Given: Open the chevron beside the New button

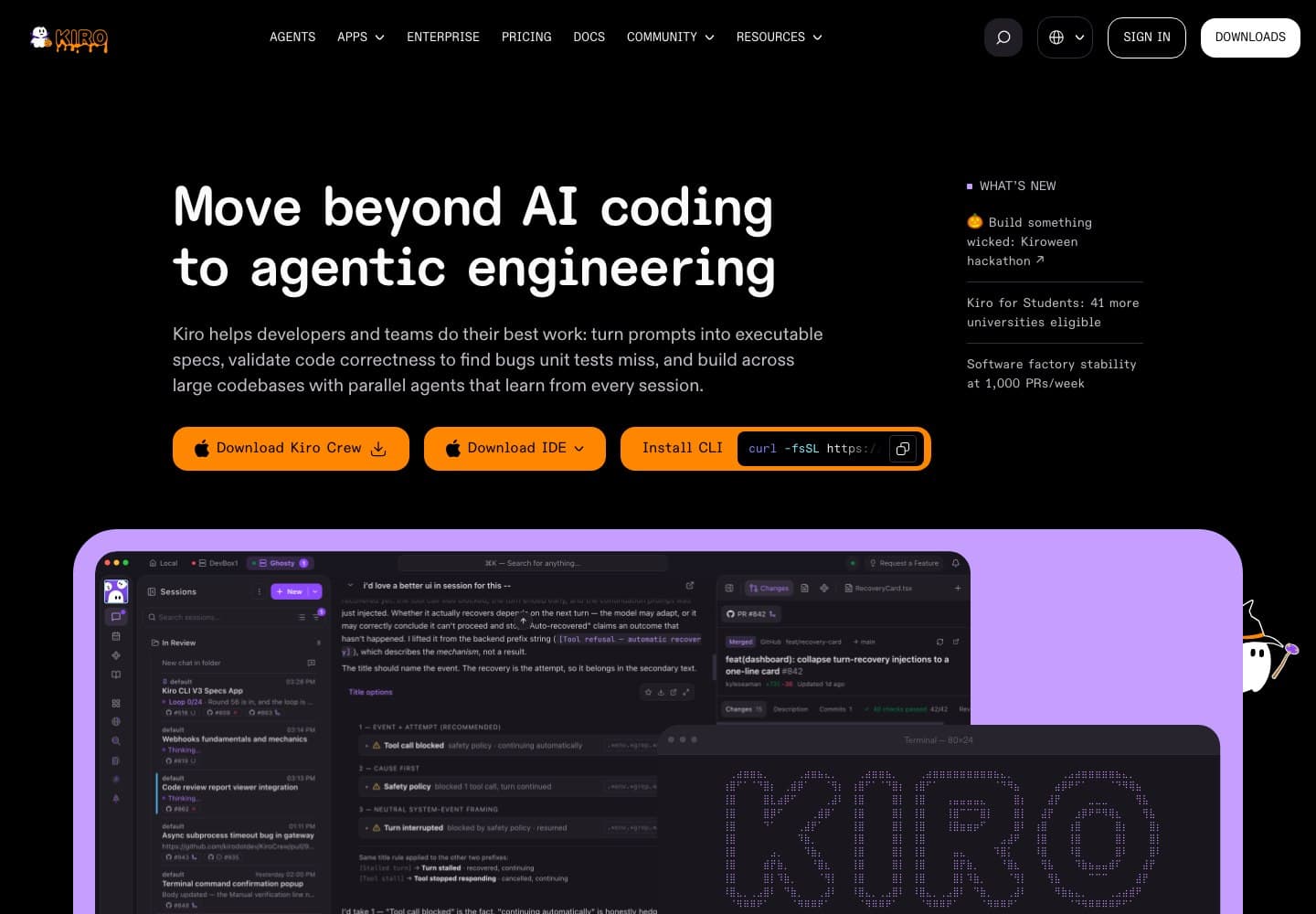Looking at the screenshot, I should click(315, 591).
